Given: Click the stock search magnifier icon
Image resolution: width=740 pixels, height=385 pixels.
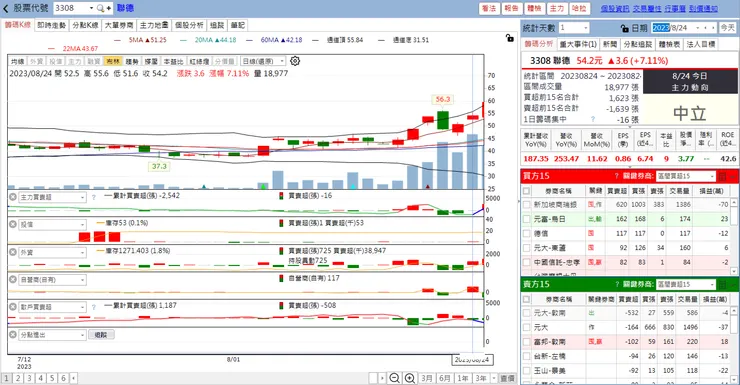Looking at the screenshot, I should 100,8.
